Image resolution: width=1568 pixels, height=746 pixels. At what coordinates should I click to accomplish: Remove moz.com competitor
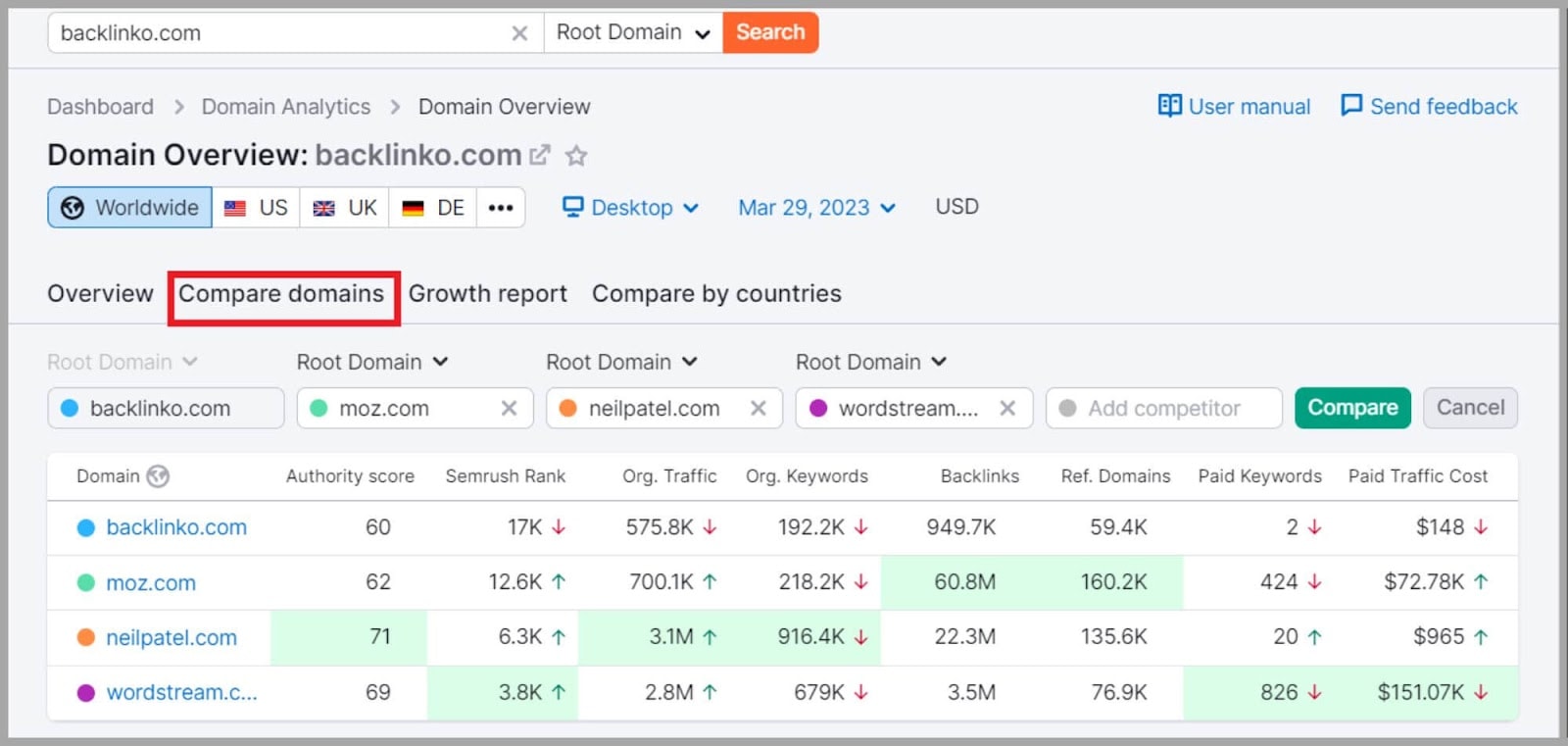[509, 408]
